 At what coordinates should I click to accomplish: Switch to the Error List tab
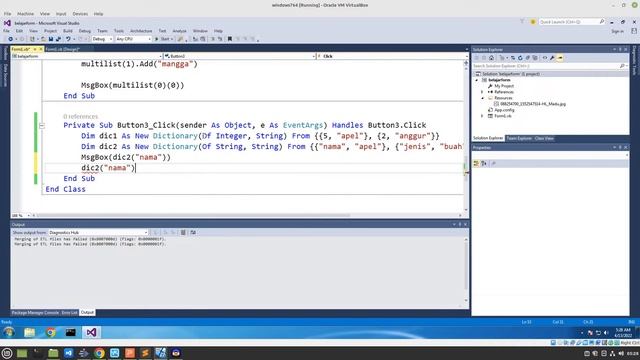tap(69, 313)
